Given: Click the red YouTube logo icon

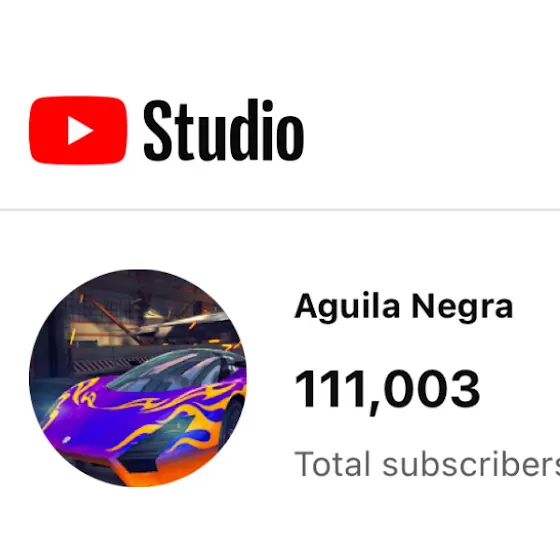Looking at the screenshot, I should pyautogui.click(x=78, y=130).
